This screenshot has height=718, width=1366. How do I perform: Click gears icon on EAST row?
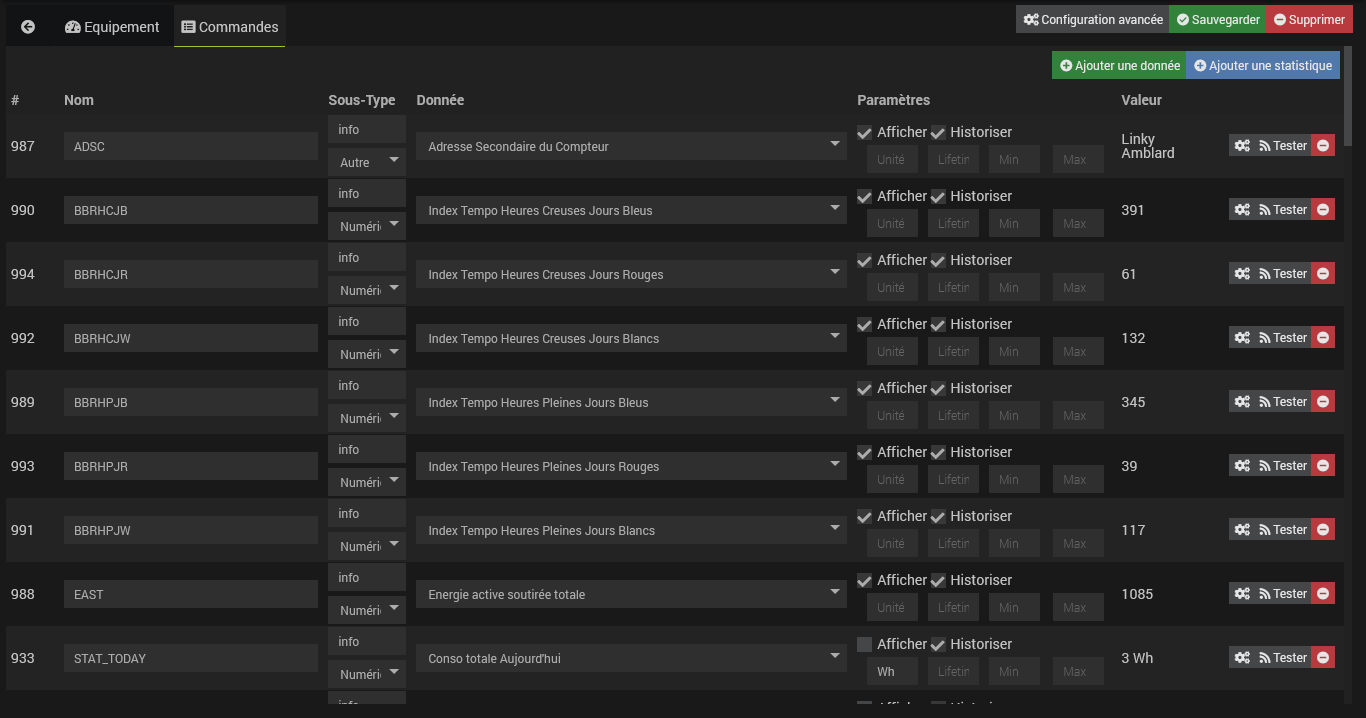pyautogui.click(x=1242, y=594)
